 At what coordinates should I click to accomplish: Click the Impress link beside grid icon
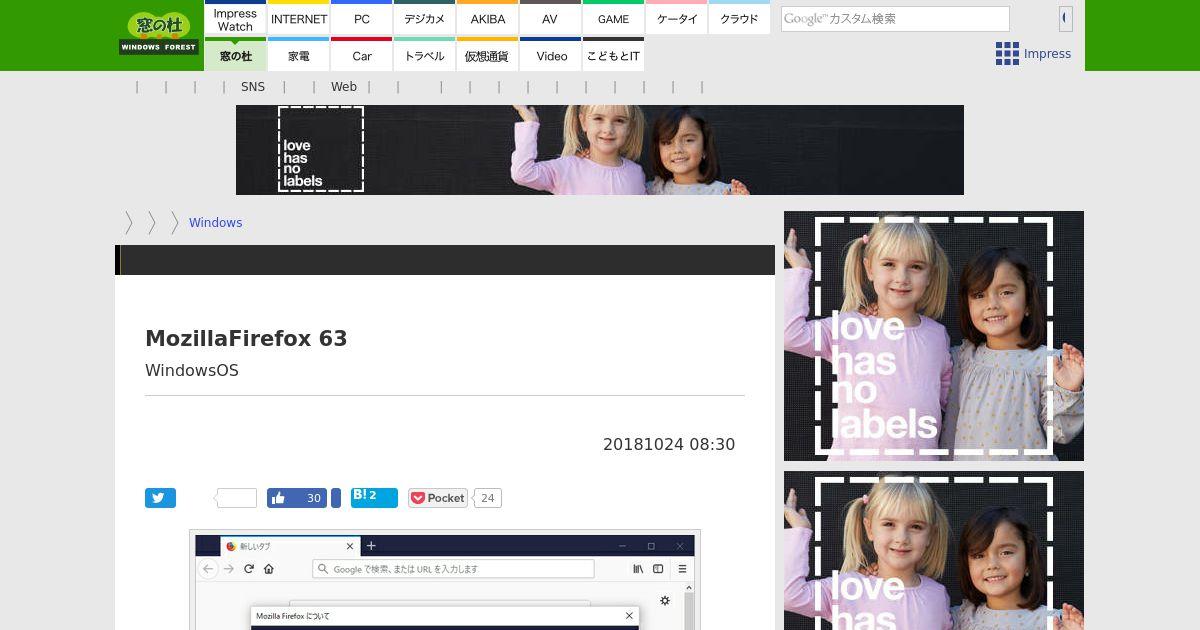coord(1047,54)
